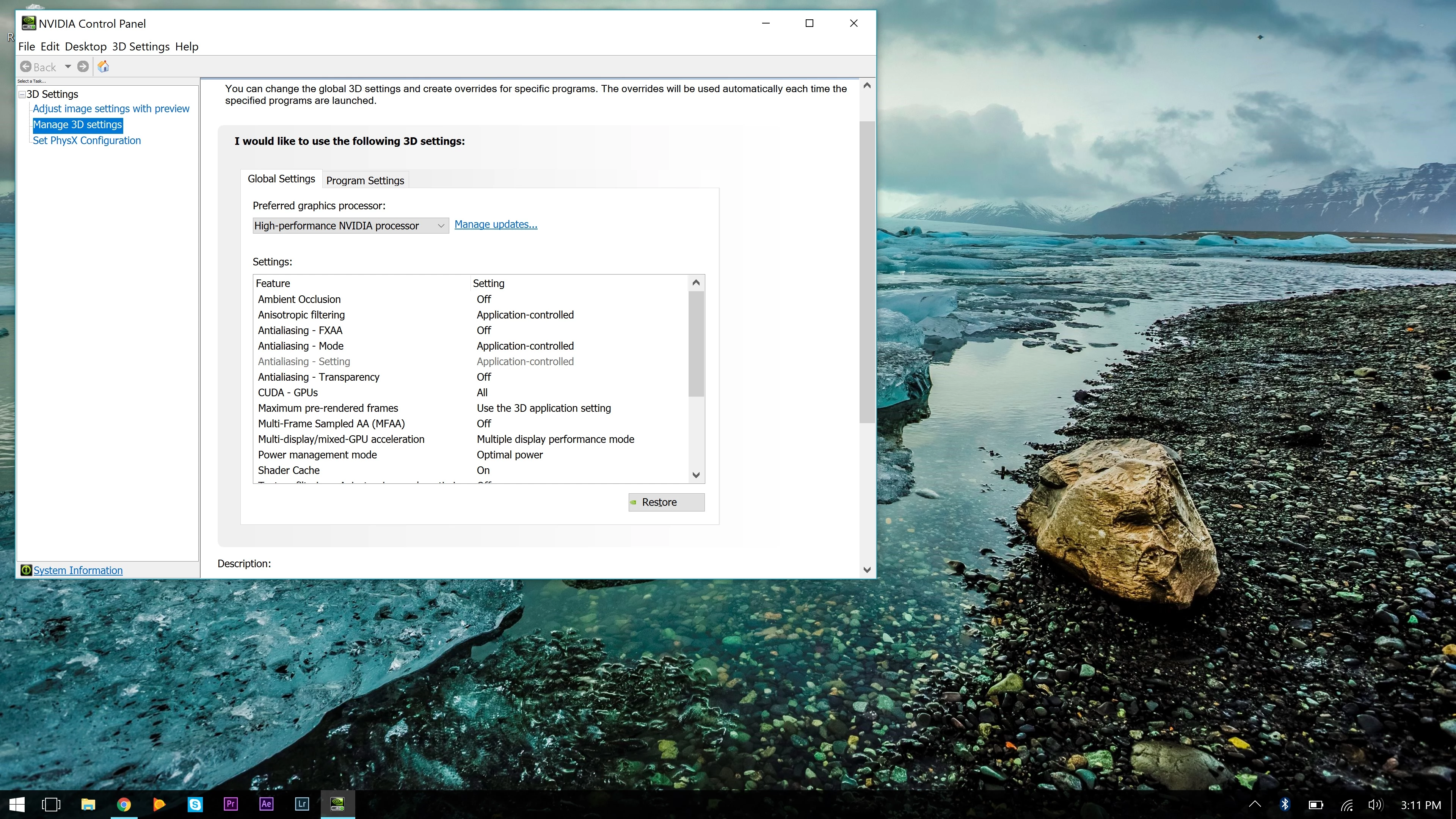Open Google Chrome from taskbar
The width and height of the screenshot is (1456, 819).
(x=124, y=804)
